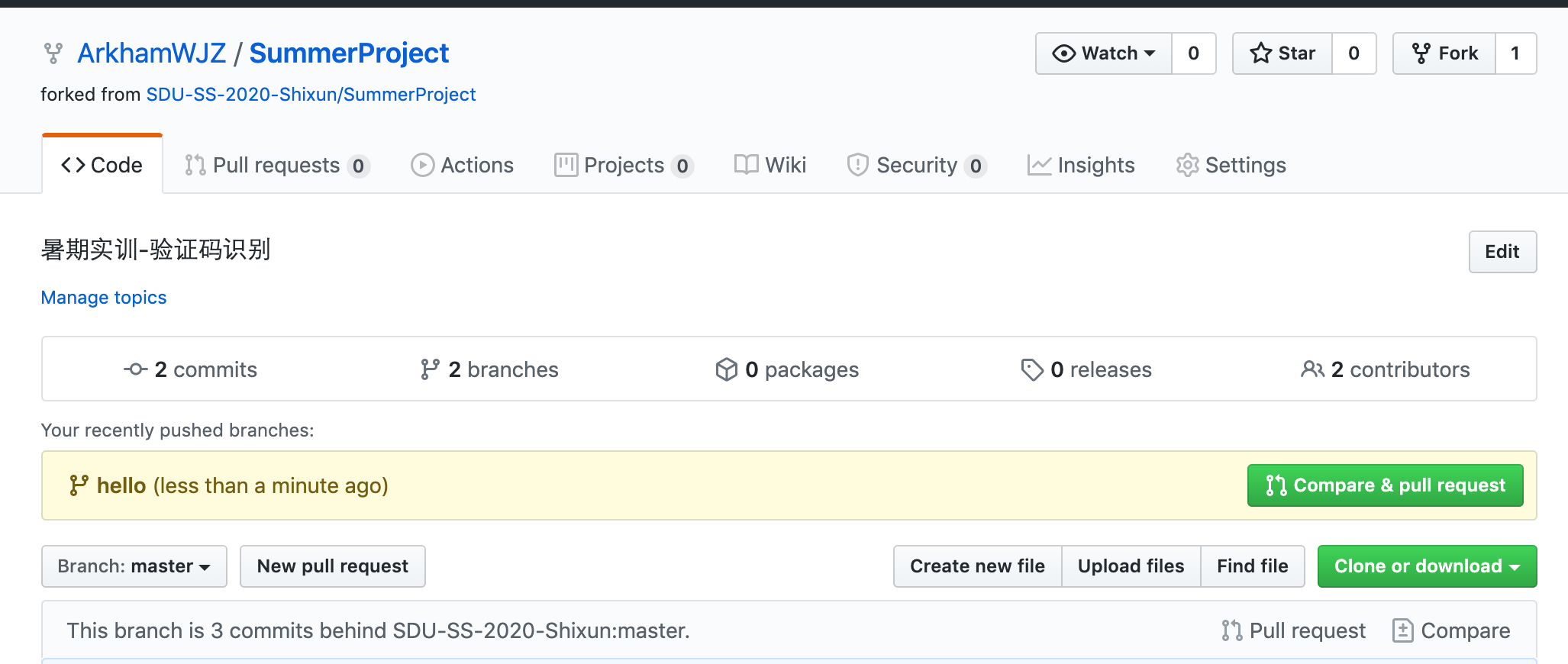Click the tag icon beside 0 releases

1032,369
